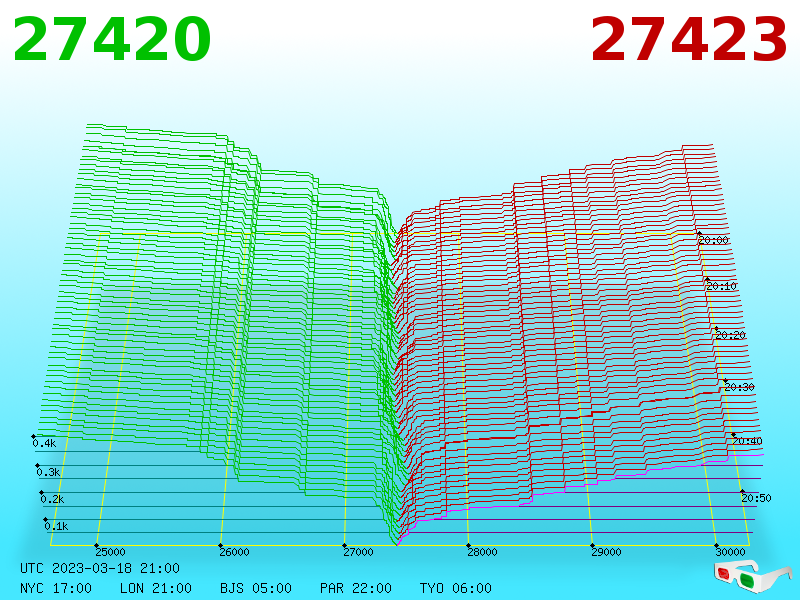Click the BJS 05:00 time
Viewport: 800px width, 600px height.
(256, 588)
